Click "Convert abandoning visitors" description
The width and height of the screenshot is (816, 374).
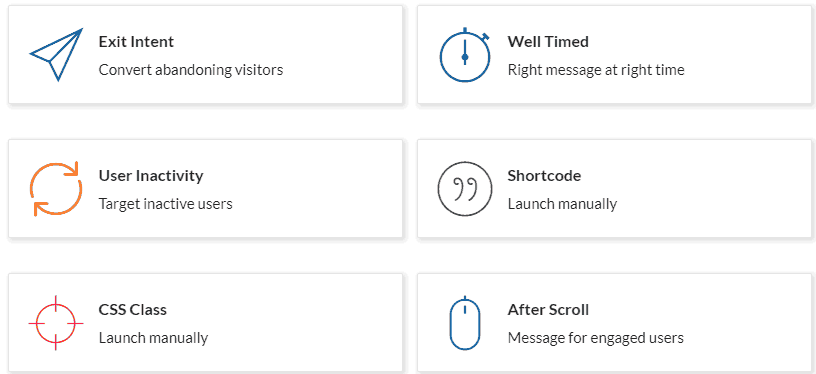[191, 70]
